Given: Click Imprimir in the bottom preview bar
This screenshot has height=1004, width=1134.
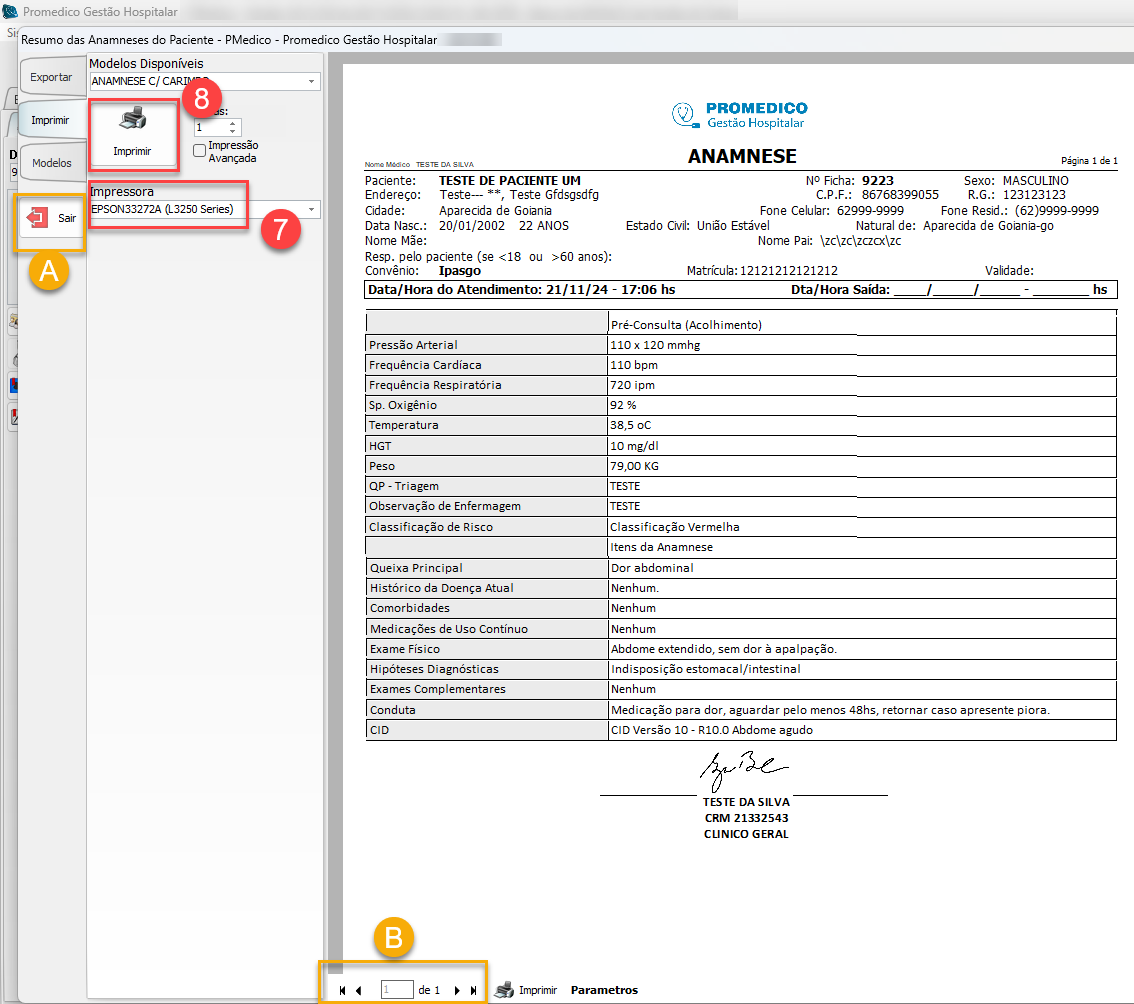Looking at the screenshot, I should [x=526, y=990].
